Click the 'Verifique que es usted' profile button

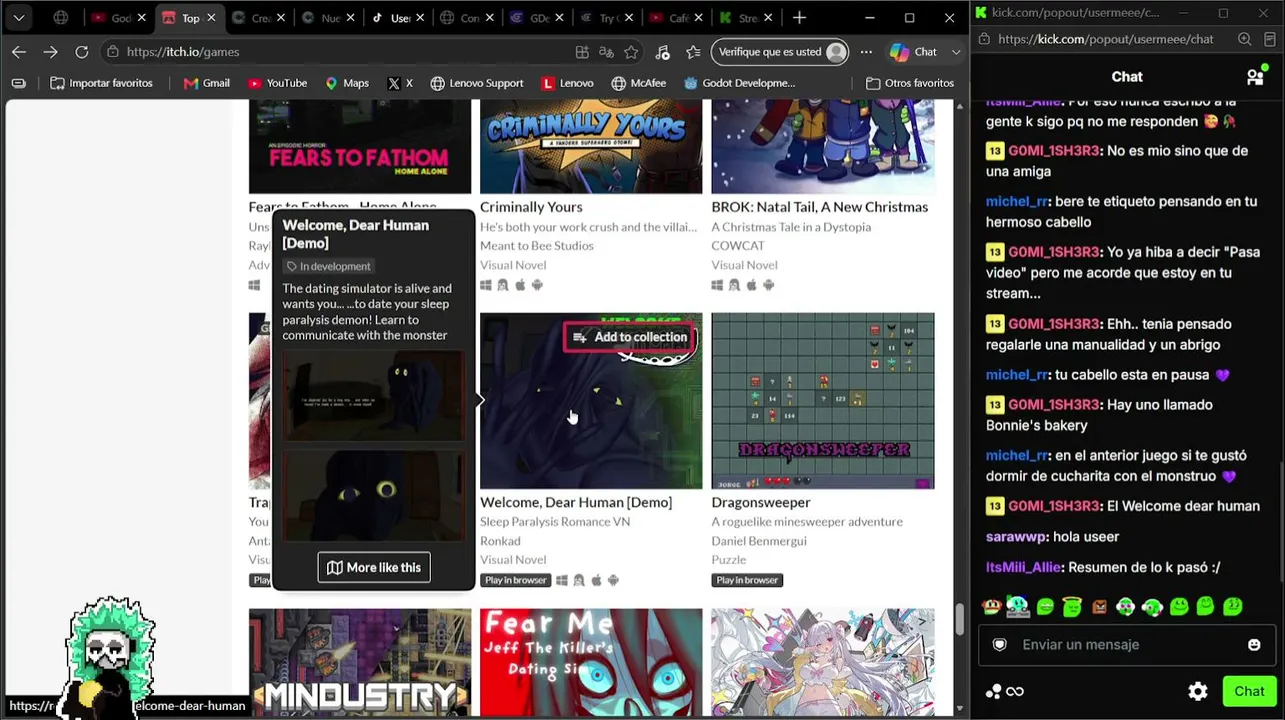click(x=782, y=52)
